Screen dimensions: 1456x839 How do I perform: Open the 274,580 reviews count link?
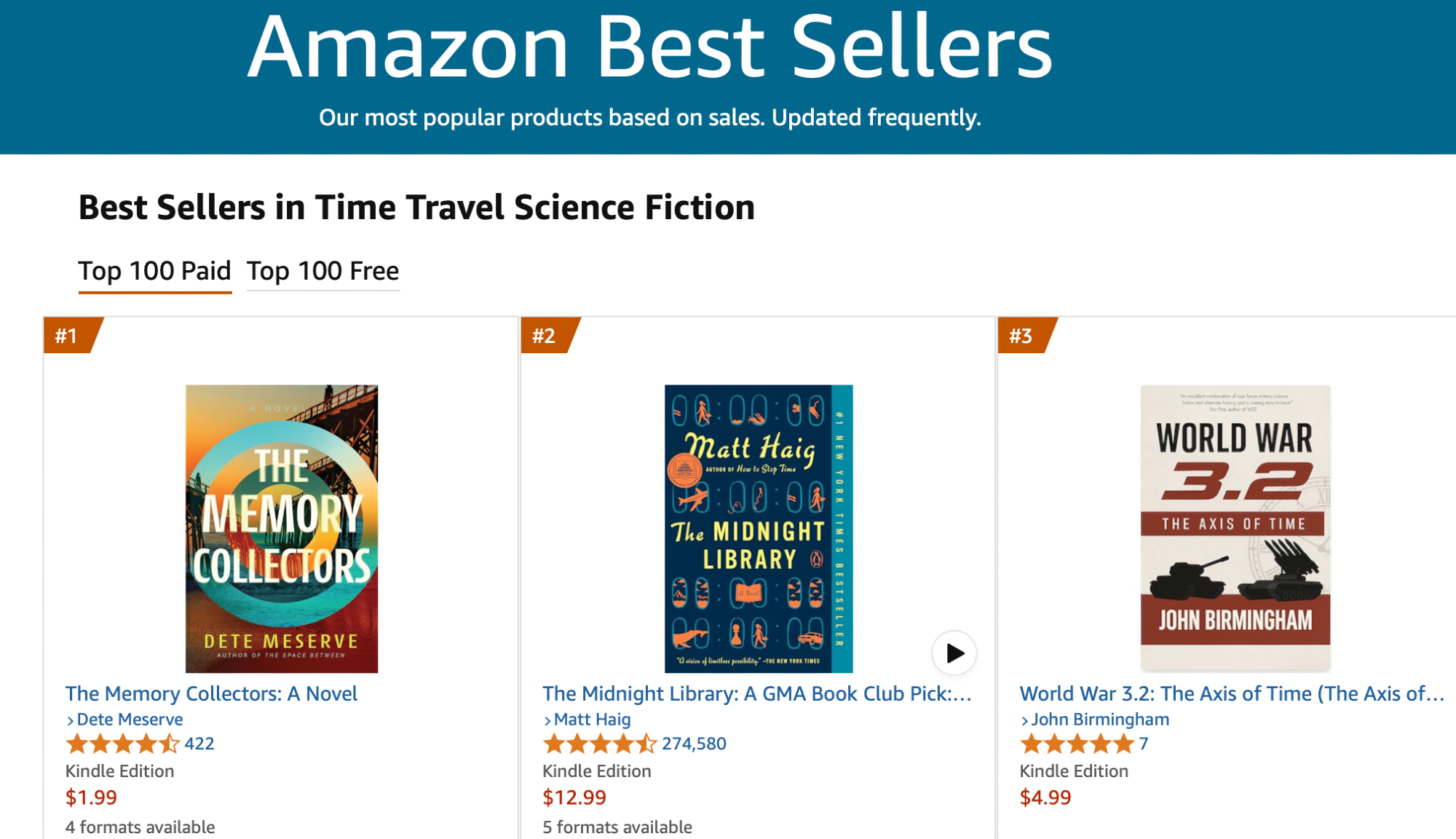tap(694, 744)
